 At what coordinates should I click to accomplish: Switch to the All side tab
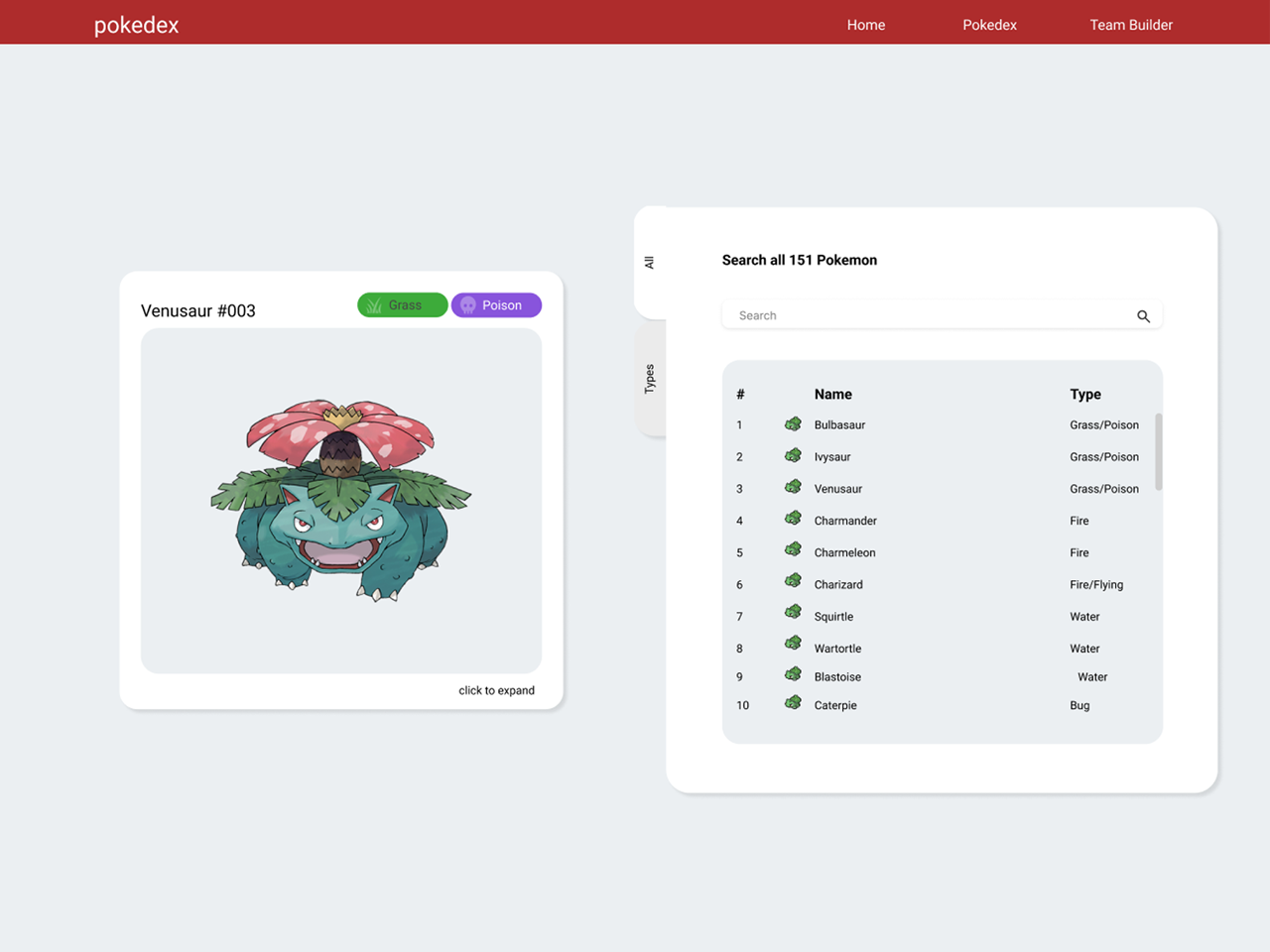click(x=650, y=263)
